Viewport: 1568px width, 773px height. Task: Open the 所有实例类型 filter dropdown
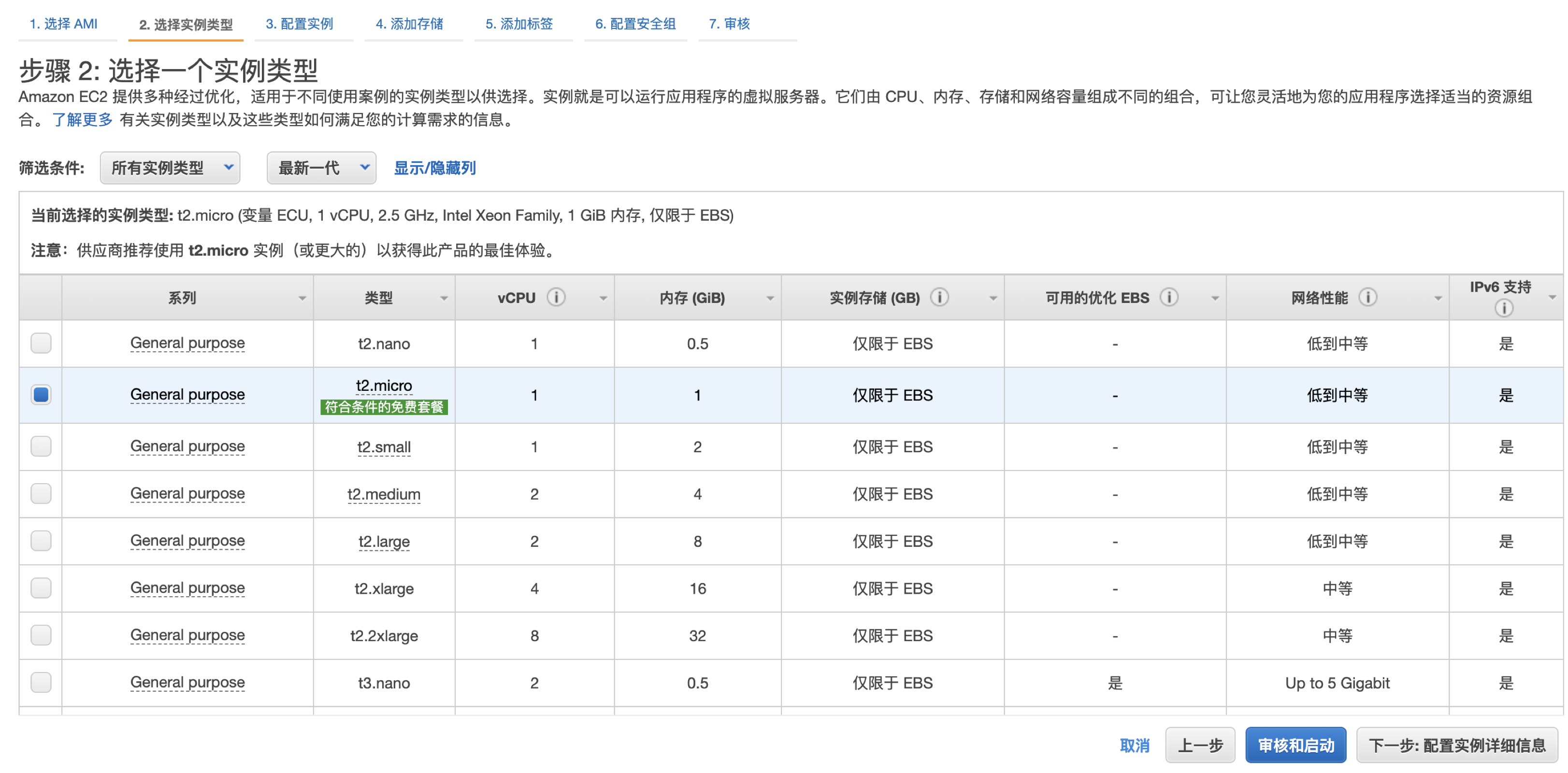click(170, 168)
